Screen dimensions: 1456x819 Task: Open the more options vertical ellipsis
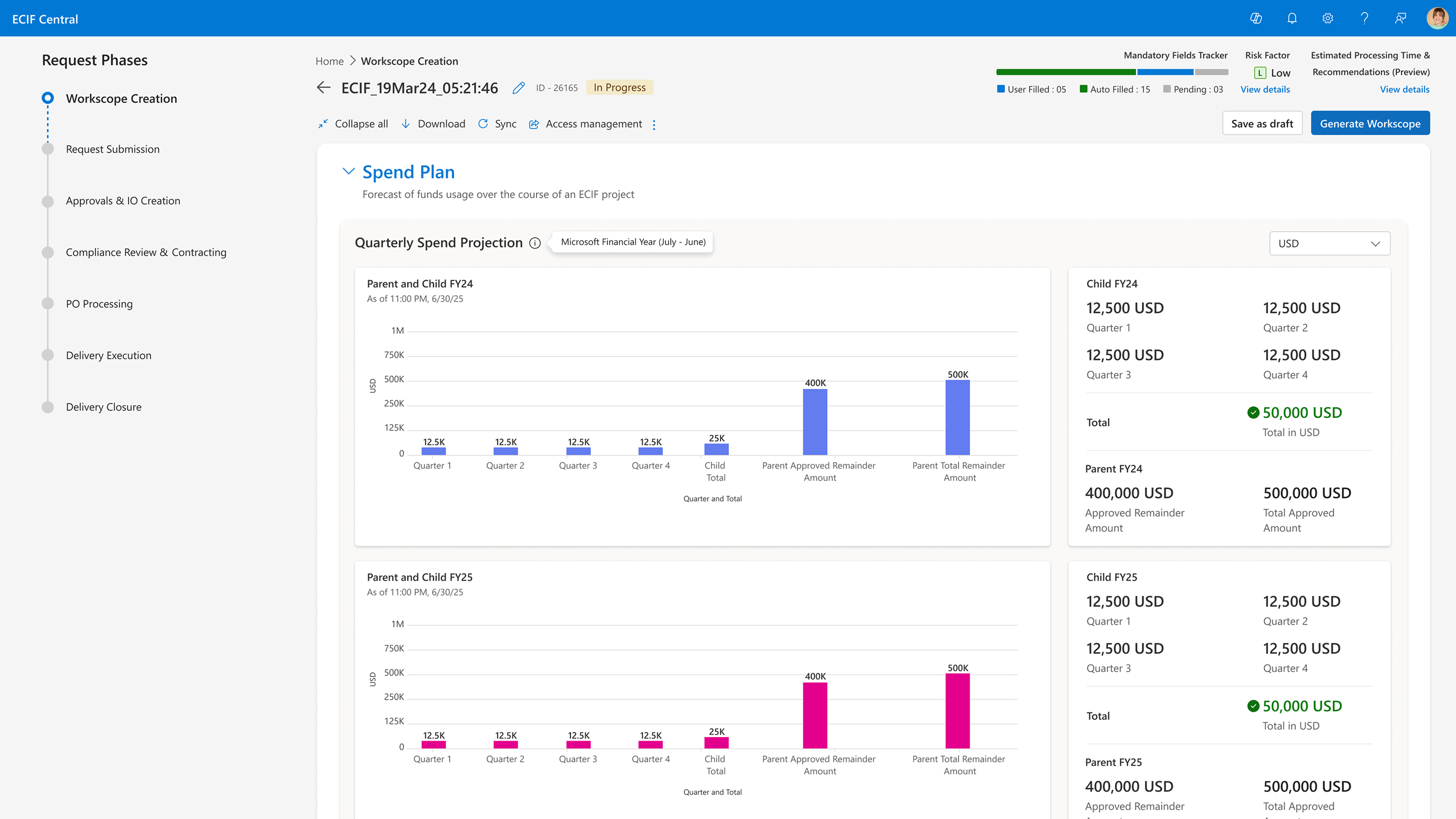click(654, 124)
